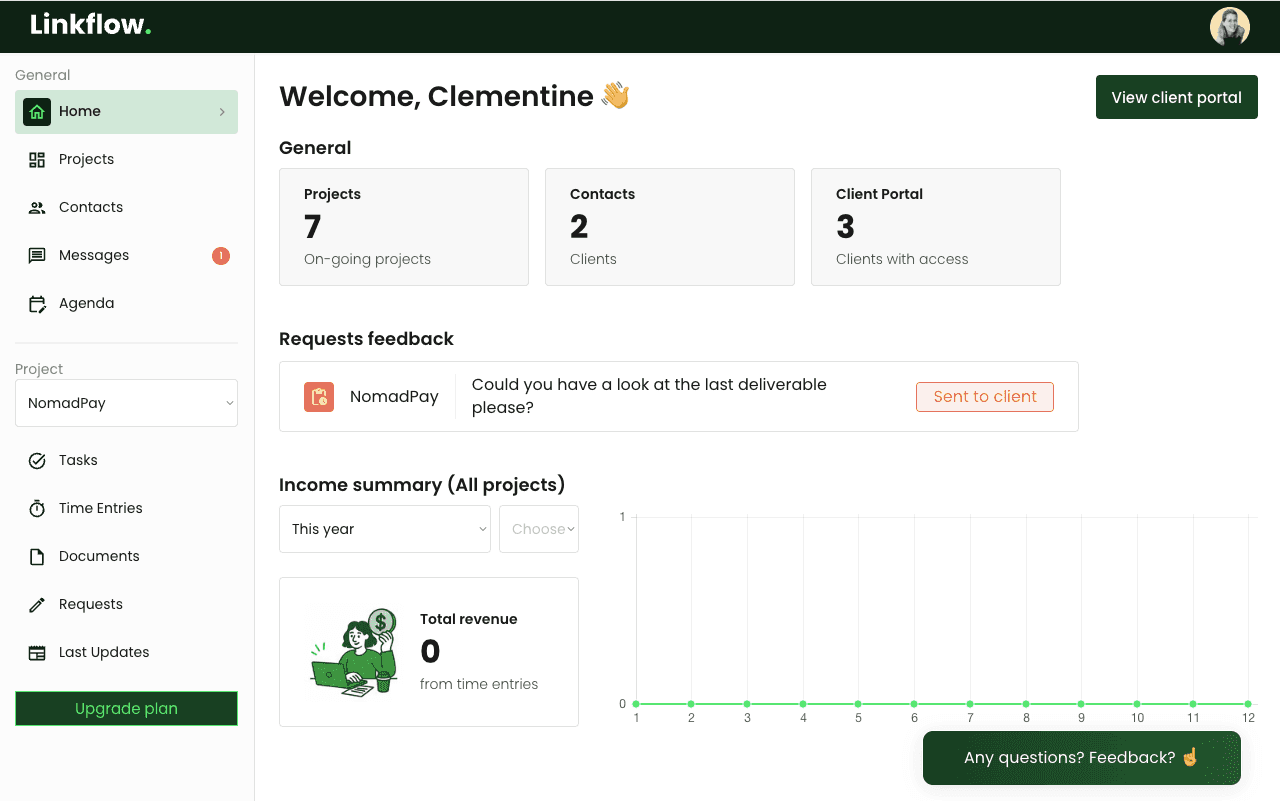This screenshot has width=1280, height=801.
Task: Select Documents in the sidebar
Action: point(126,557)
